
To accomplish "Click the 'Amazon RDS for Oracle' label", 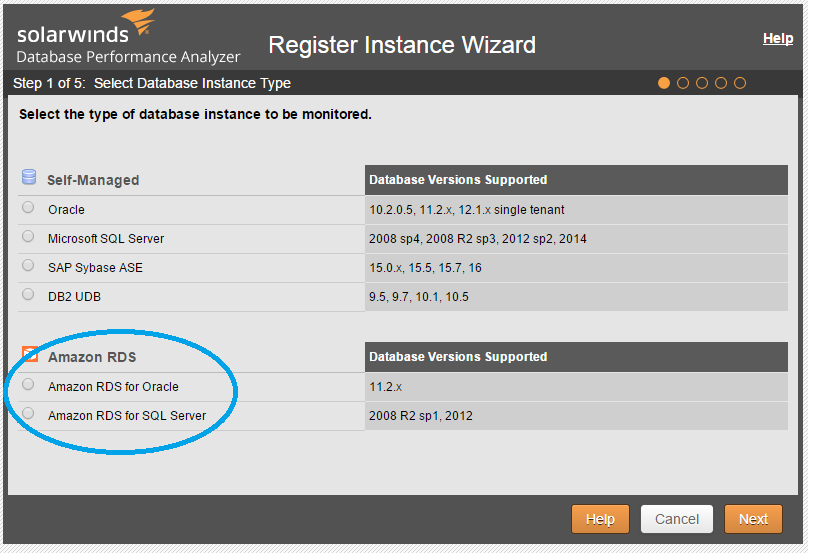I will click(x=113, y=386).
